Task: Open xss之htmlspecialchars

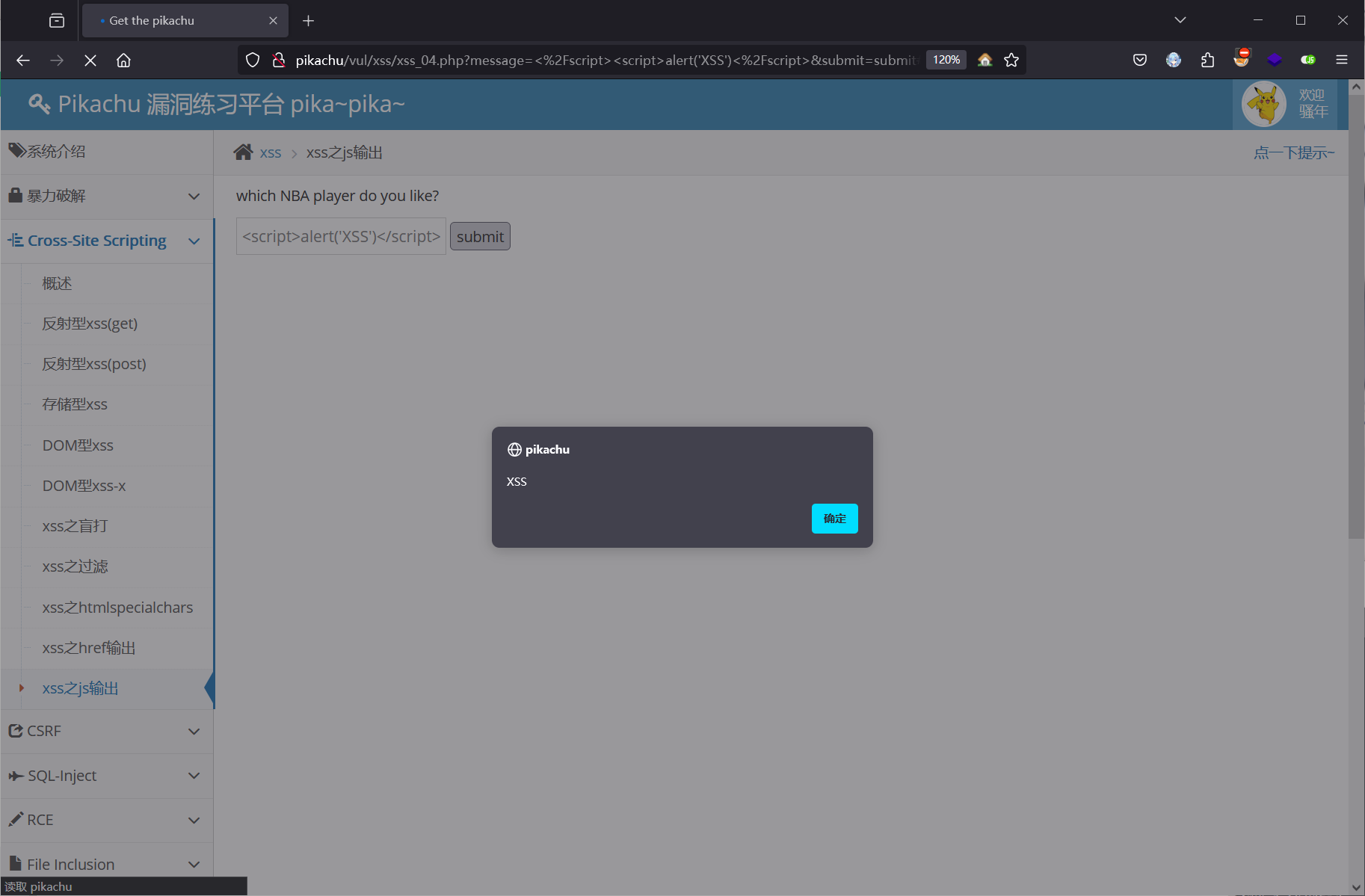Action: (x=117, y=608)
